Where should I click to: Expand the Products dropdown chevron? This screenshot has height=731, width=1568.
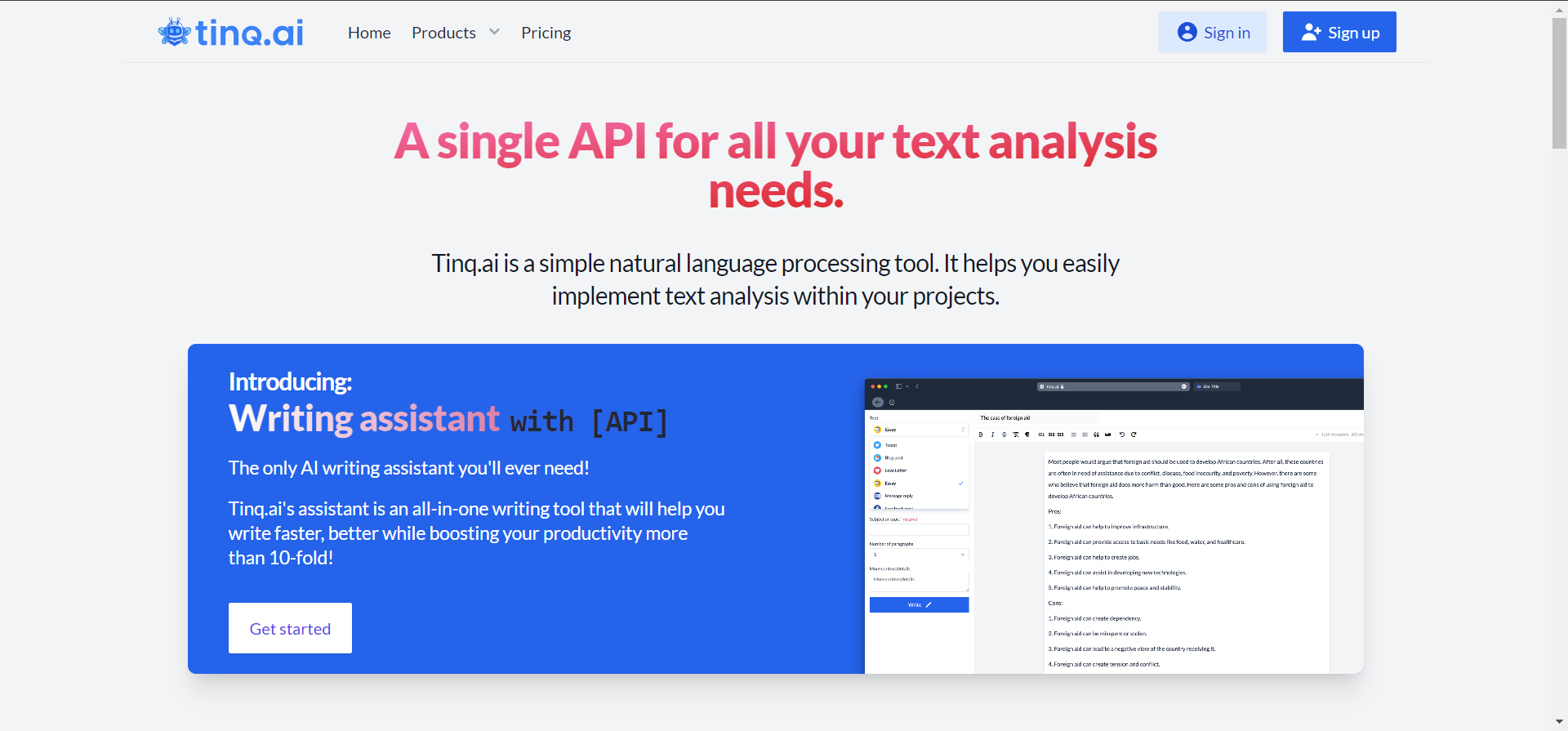click(x=494, y=32)
